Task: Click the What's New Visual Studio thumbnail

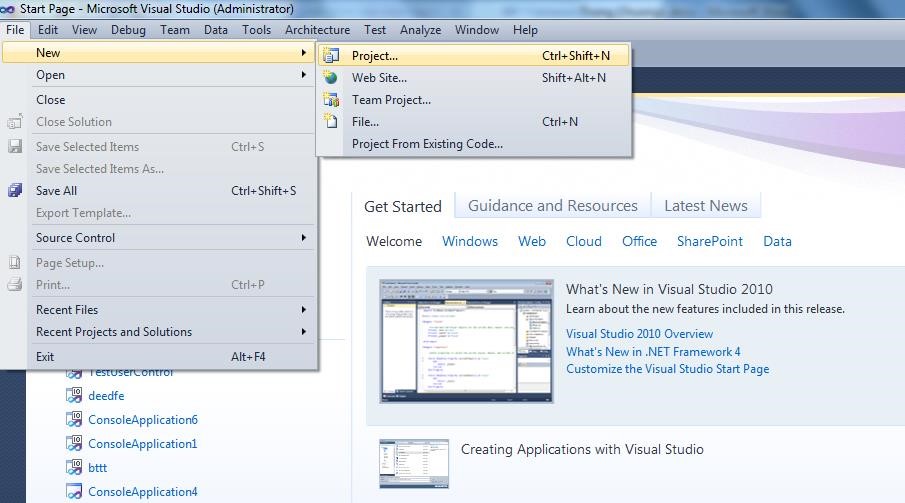Action: point(466,341)
